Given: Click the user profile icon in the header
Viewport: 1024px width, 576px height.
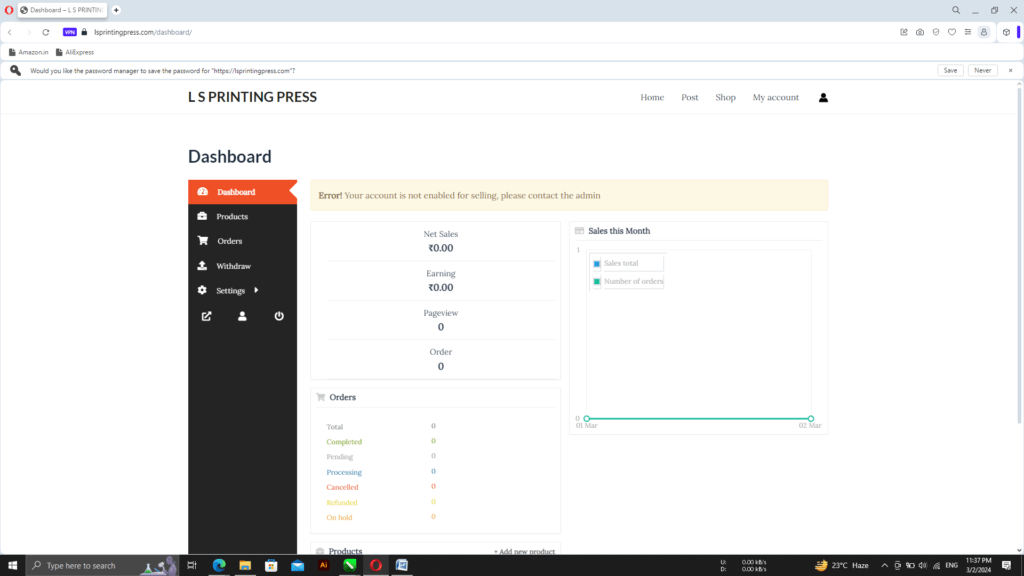Looking at the screenshot, I should pos(823,97).
